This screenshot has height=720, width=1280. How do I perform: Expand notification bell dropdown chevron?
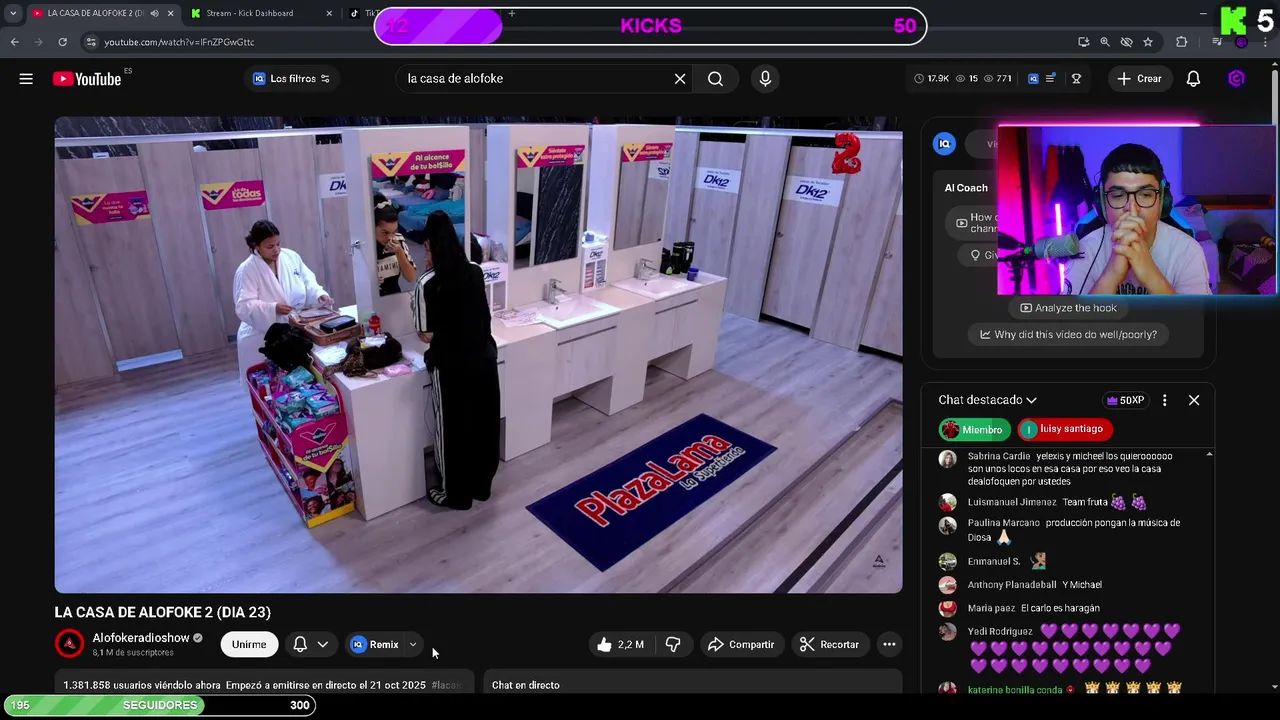point(322,645)
